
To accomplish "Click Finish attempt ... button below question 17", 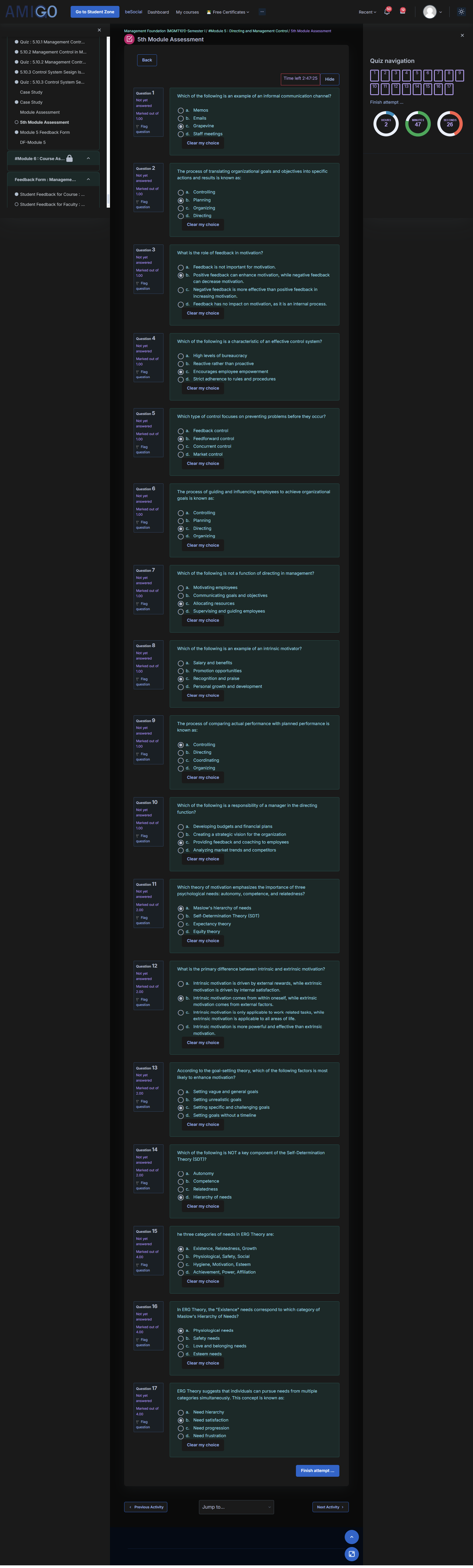I will coord(318,1471).
